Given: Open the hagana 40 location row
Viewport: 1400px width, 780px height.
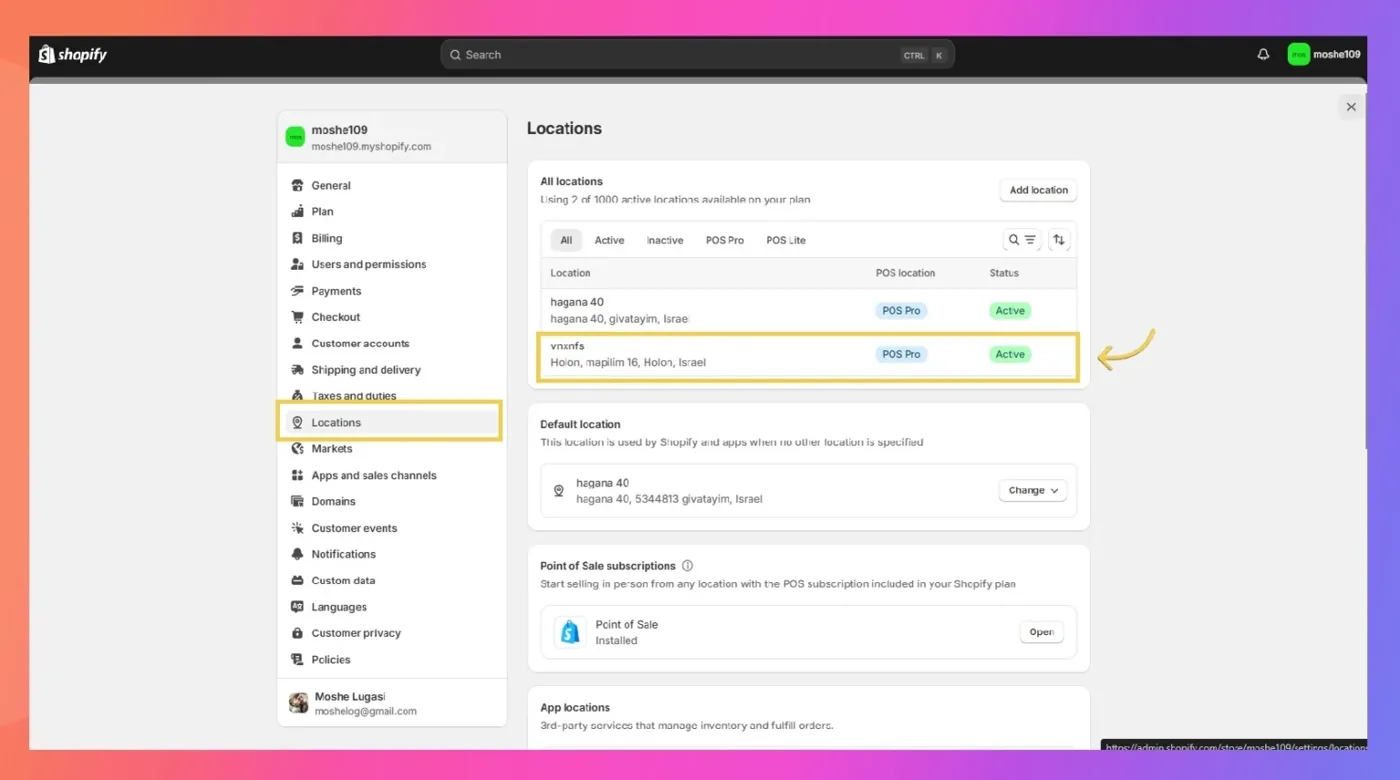Looking at the screenshot, I should (x=808, y=311).
